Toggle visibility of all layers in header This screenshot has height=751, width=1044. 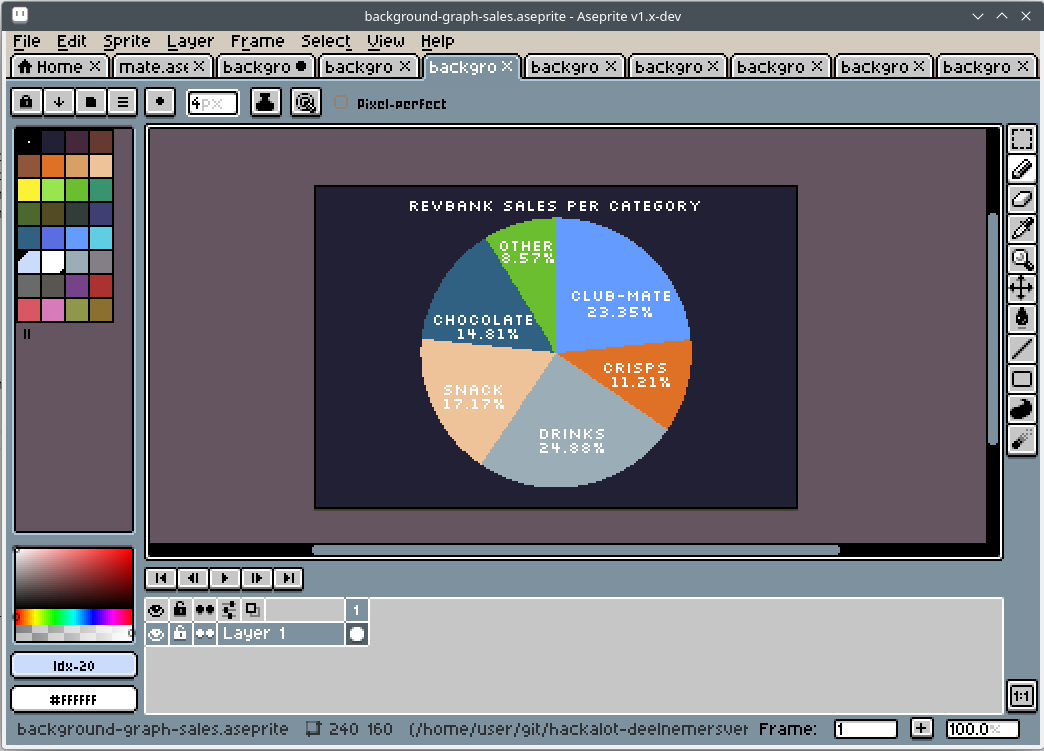(x=156, y=610)
